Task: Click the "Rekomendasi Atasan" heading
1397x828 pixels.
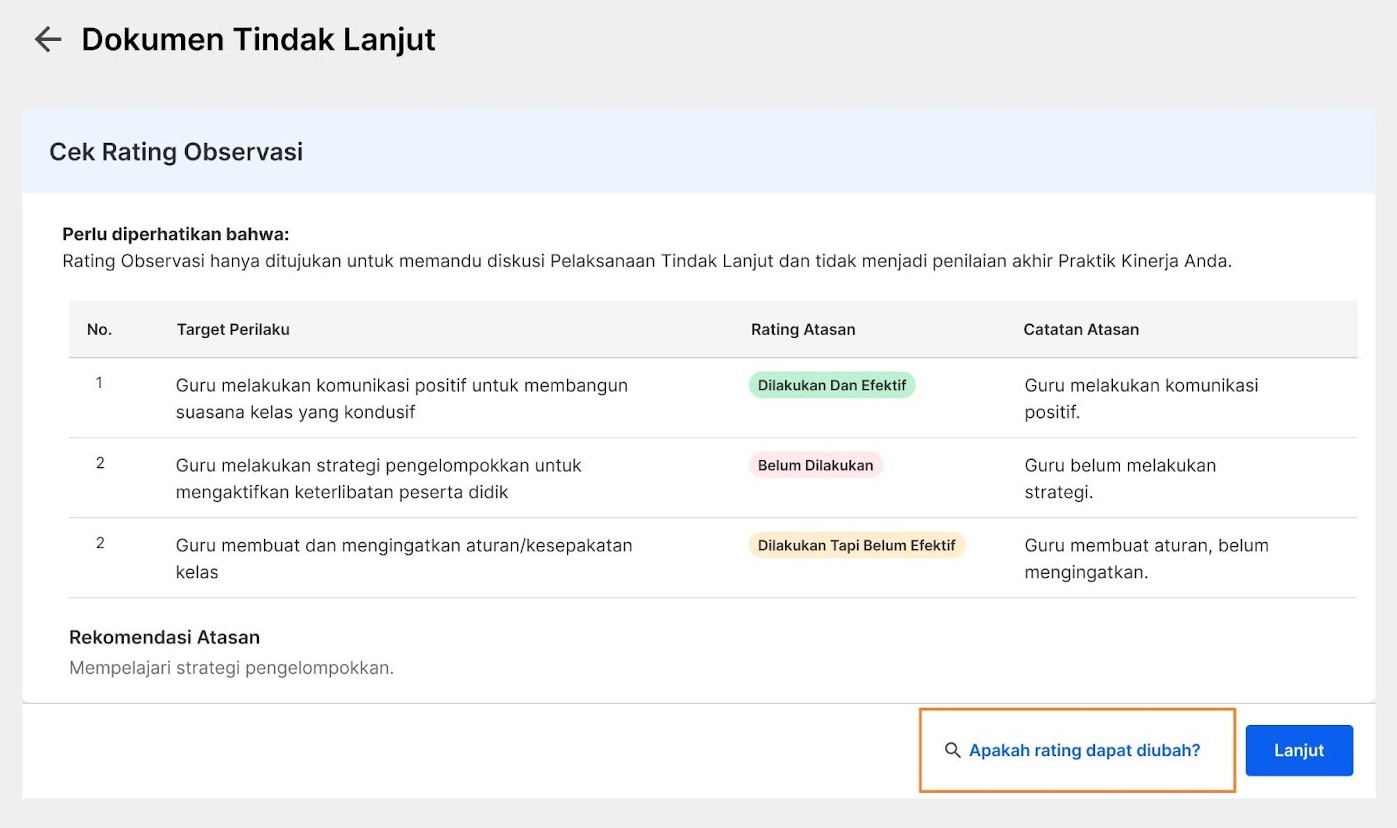Action: coord(164,637)
